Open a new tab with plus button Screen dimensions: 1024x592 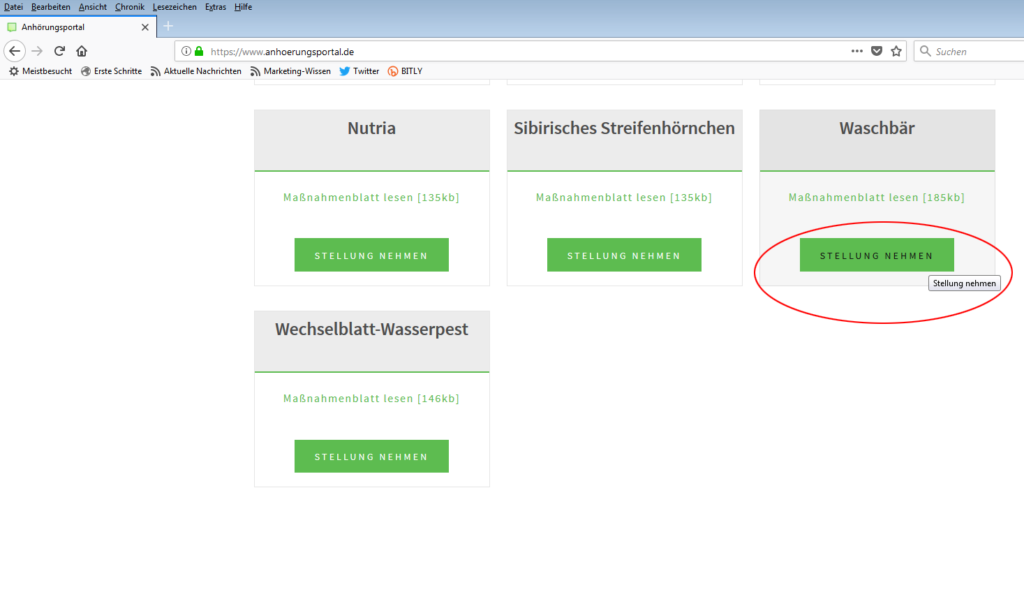[x=168, y=26]
